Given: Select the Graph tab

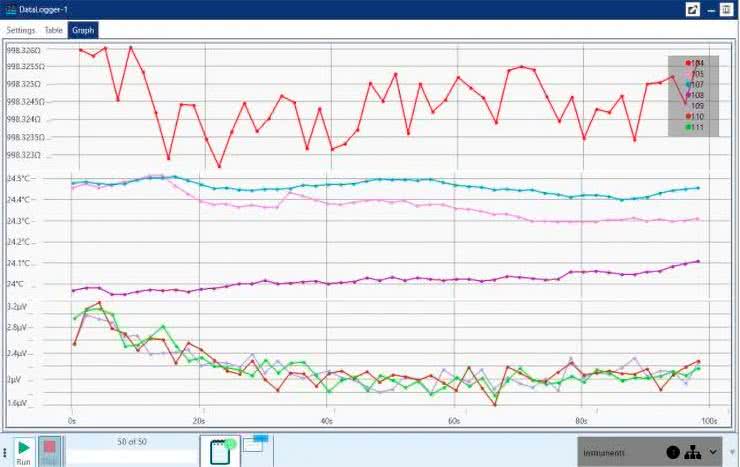Looking at the screenshot, I should 83,30.
